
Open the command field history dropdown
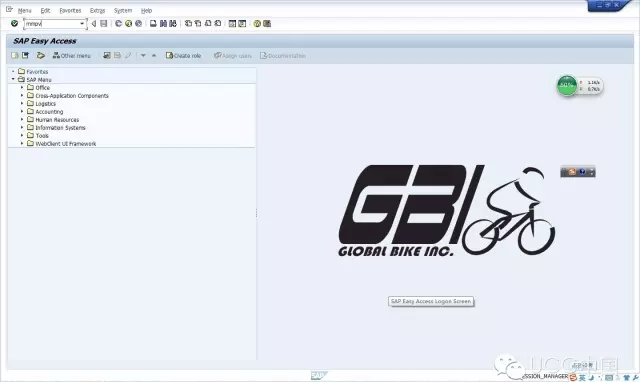coord(82,24)
